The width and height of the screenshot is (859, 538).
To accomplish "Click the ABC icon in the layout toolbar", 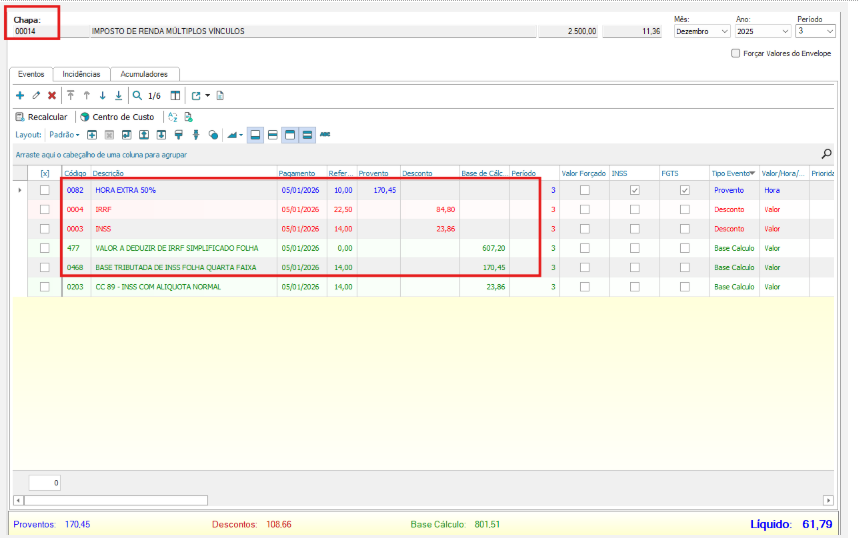I will [x=325, y=134].
